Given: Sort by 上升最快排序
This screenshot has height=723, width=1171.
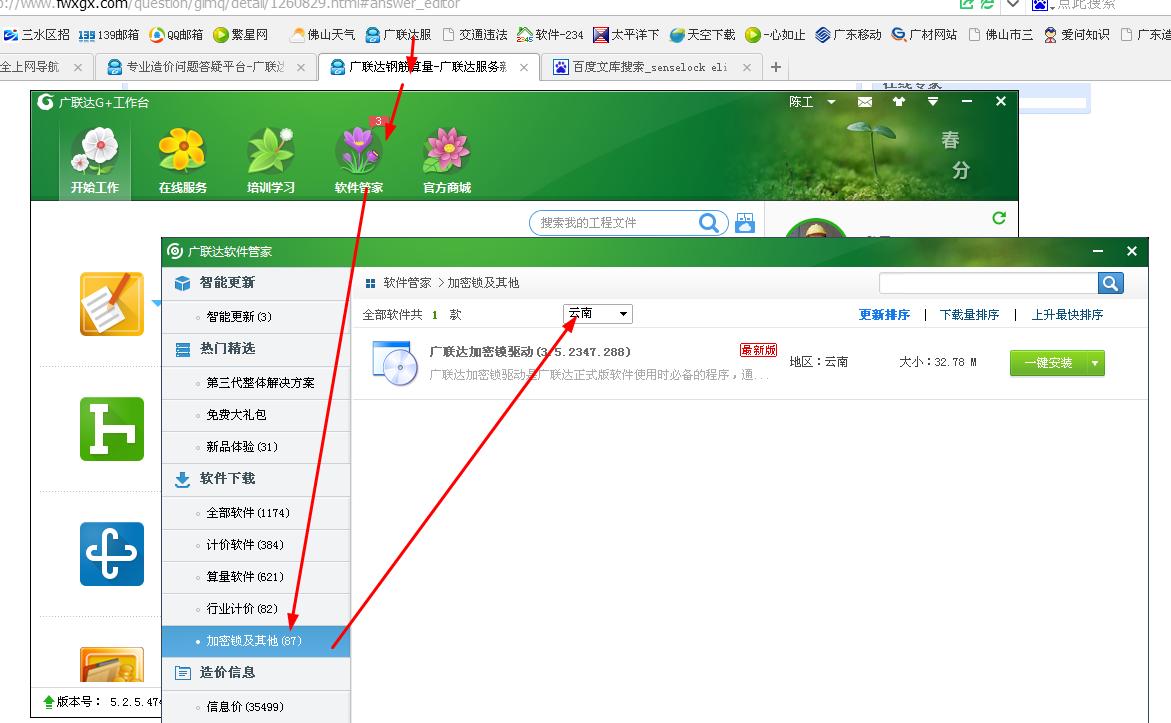Looking at the screenshot, I should pyautogui.click(x=1067, y=314).
